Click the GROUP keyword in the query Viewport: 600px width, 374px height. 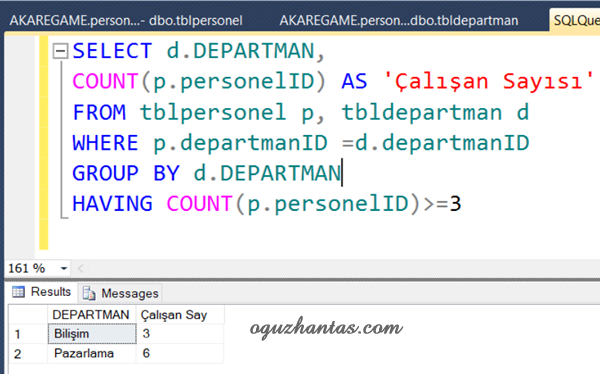point(105,173)
